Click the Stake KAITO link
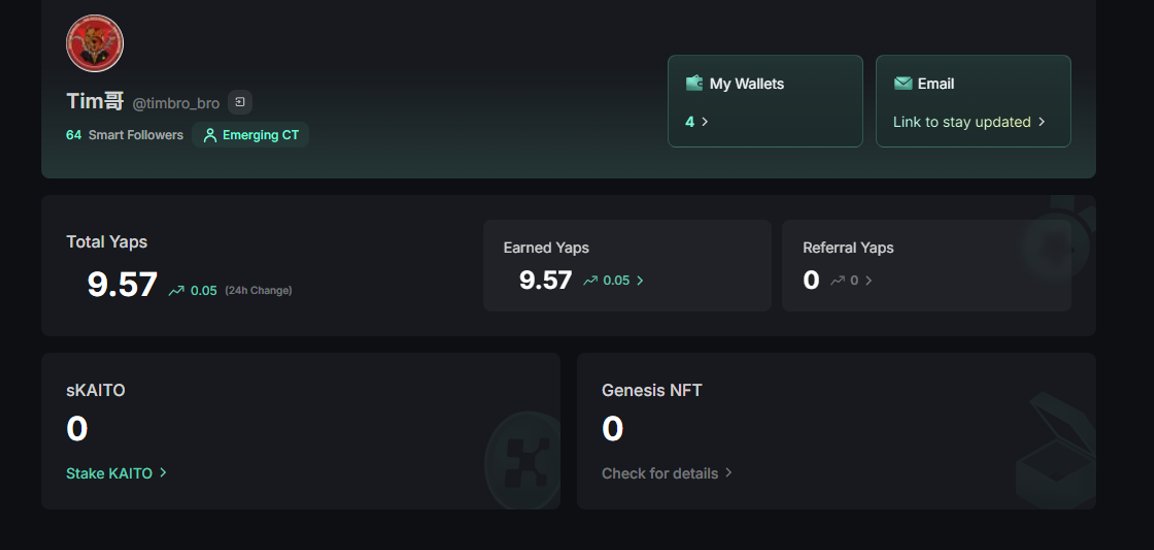Image resolution: width=1154 pixels, height=550 pixels. tap(109, 473)
